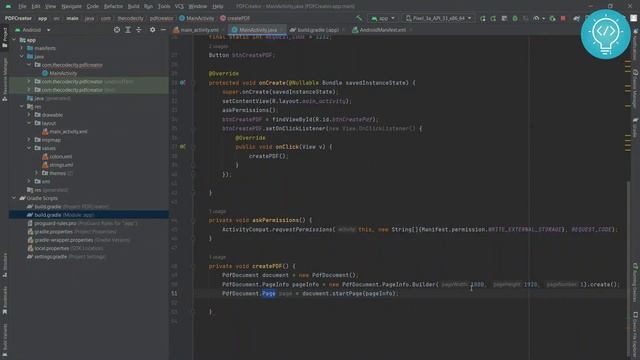The height and width of the screenshot is (360, 640).
Task: Click the Collapse All icon in Project panel
Action: click(x=139, y=30)
